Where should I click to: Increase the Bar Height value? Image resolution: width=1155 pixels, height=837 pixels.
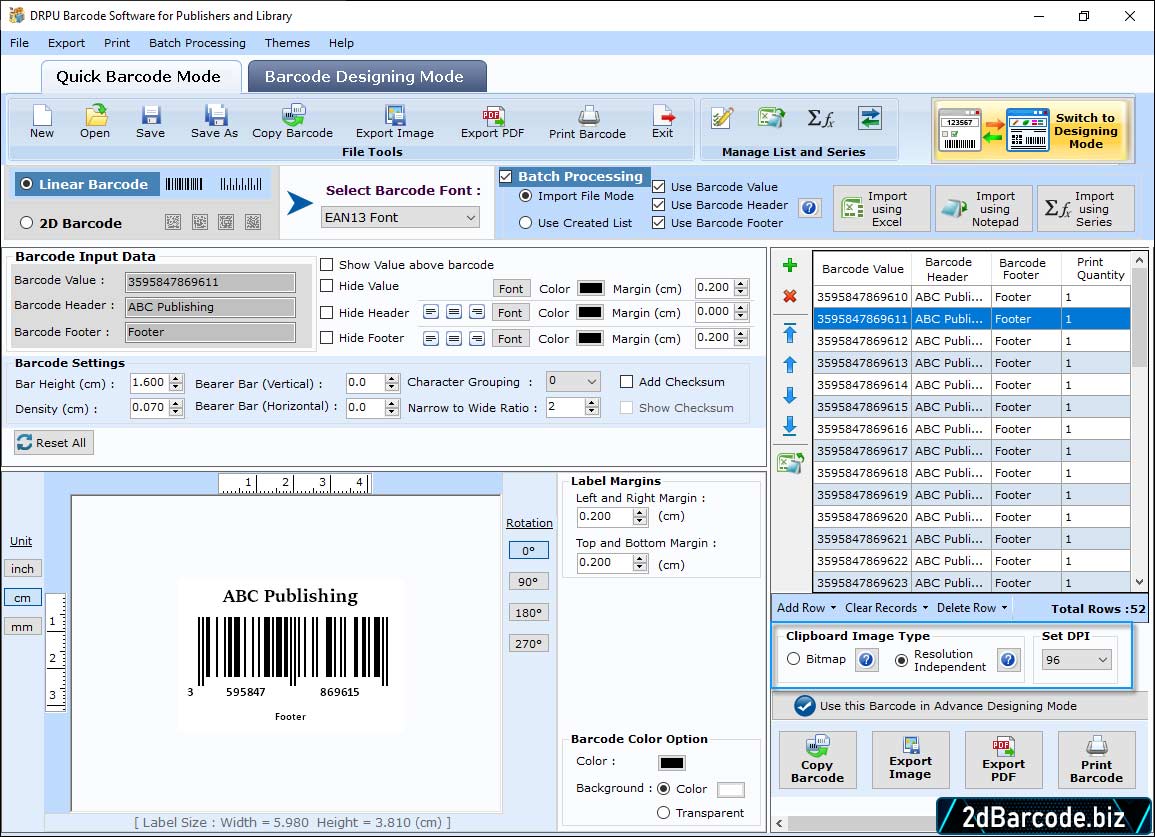175,379
